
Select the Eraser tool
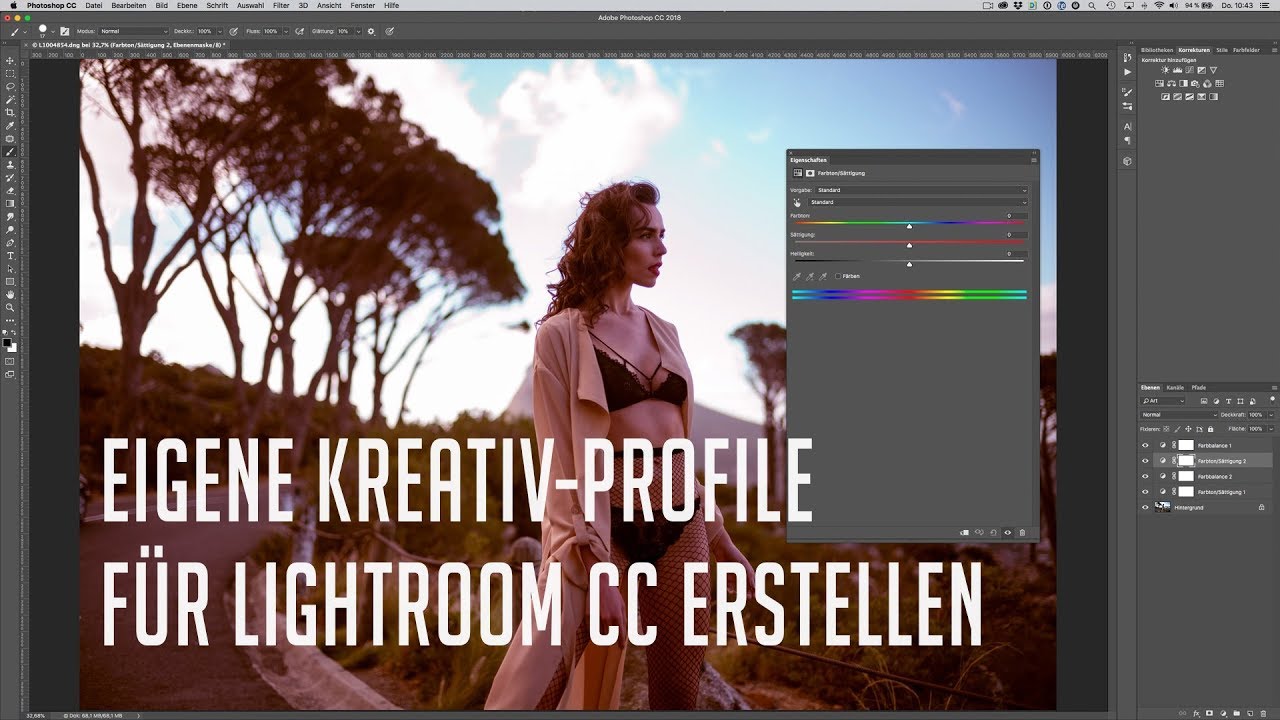click(10, 190)
